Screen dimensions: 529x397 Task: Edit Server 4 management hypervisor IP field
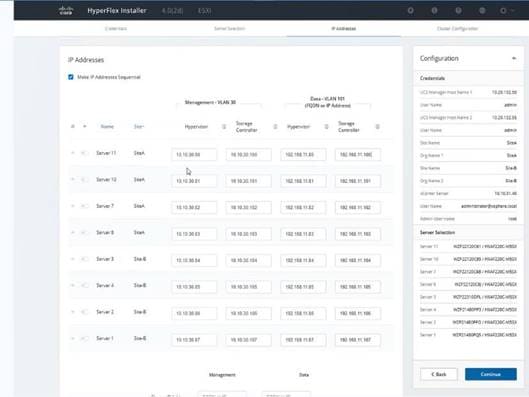pos(194,287)
